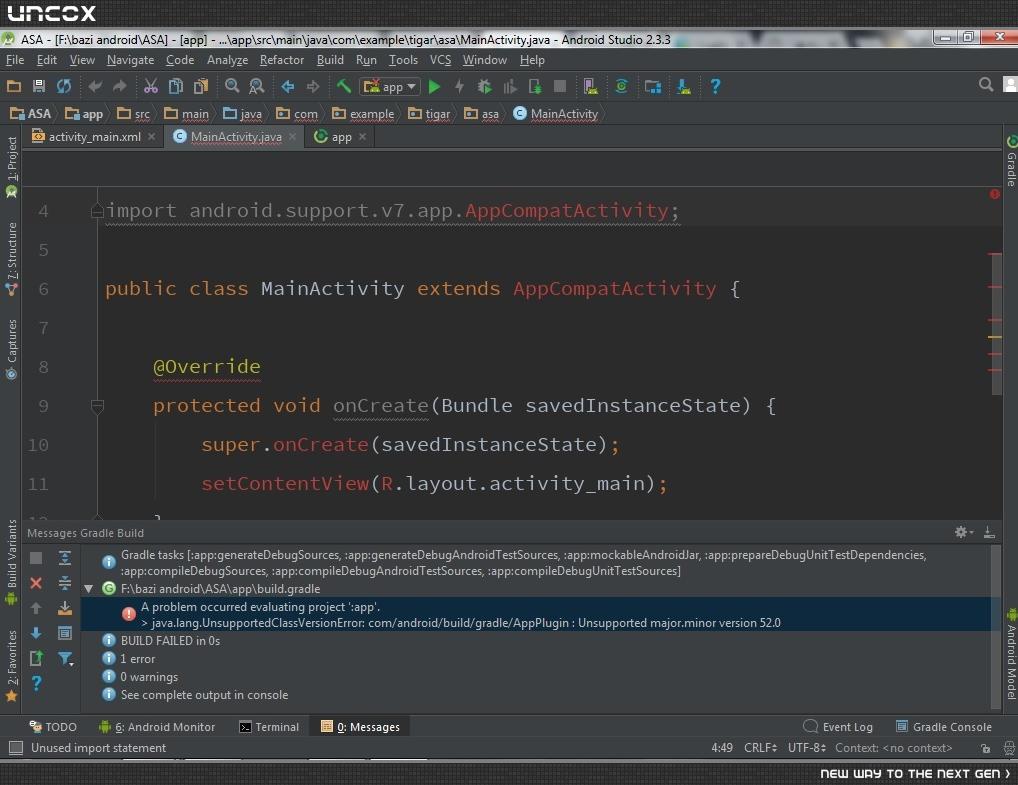
Task: Open the Refactor menu
Action: click(282, 60)
